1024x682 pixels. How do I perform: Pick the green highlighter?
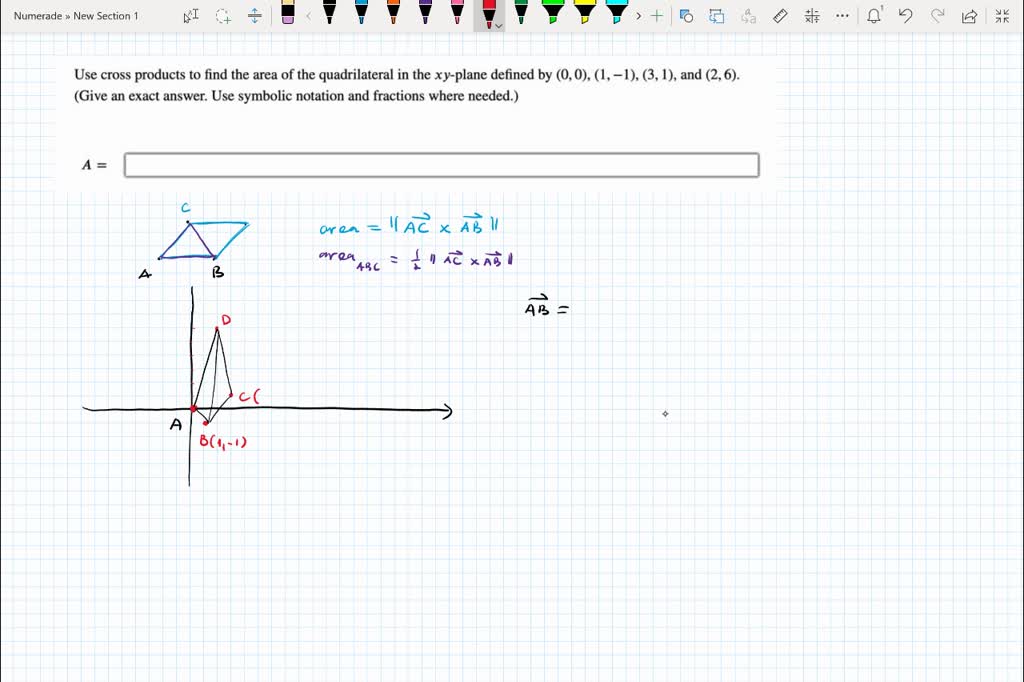pyautogui.click(x=553, y=15)
